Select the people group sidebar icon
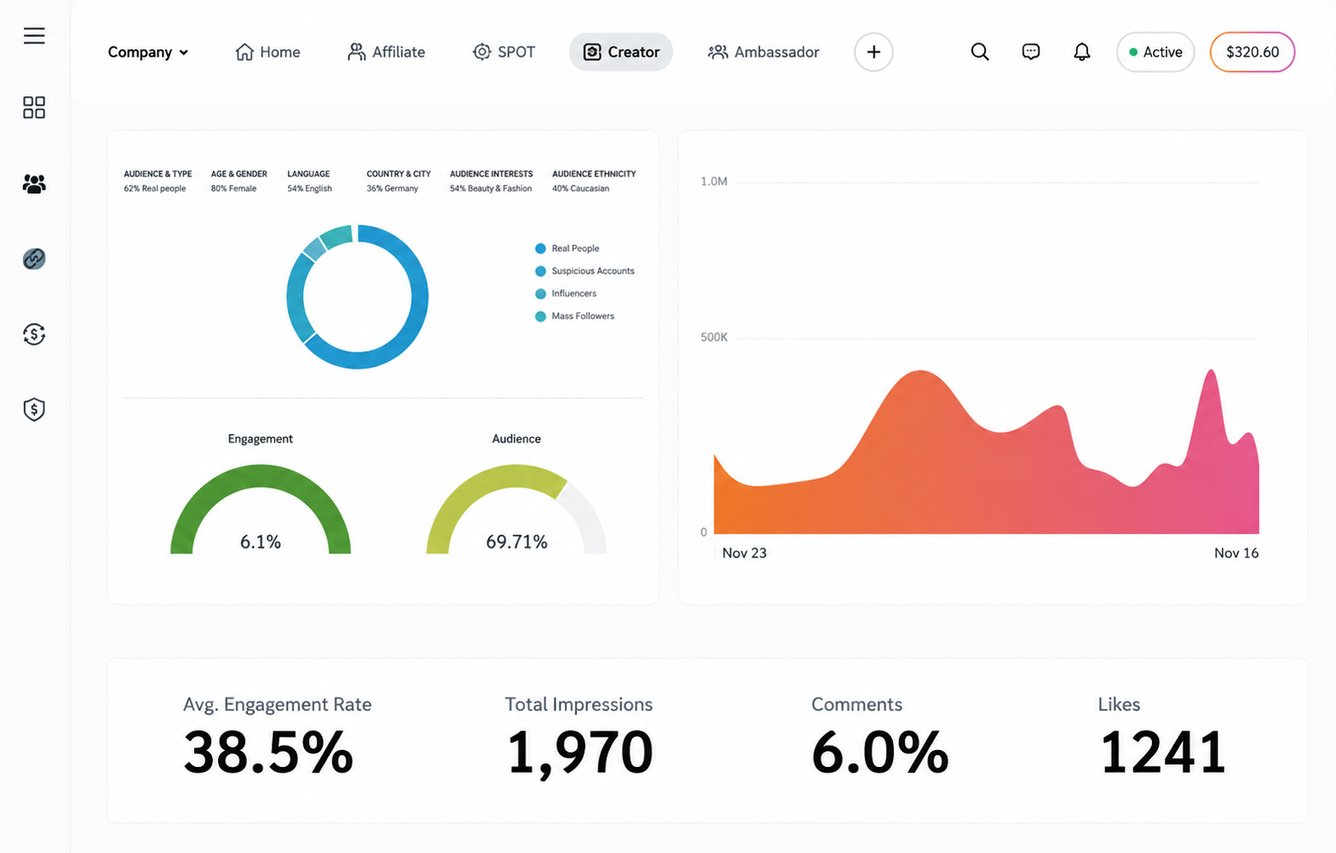 coord(34,184)
